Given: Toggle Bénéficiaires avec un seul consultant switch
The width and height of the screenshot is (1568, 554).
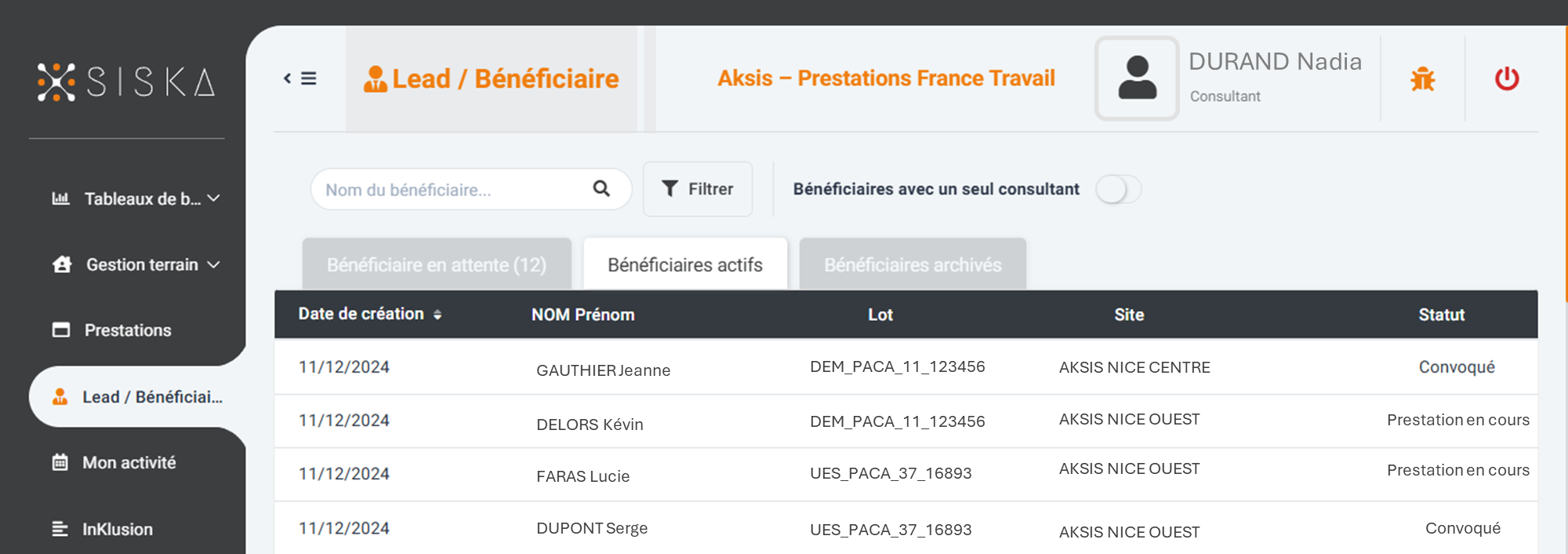Looking at the screenshot, I should pyautogui.click(x=1118, y=189).
